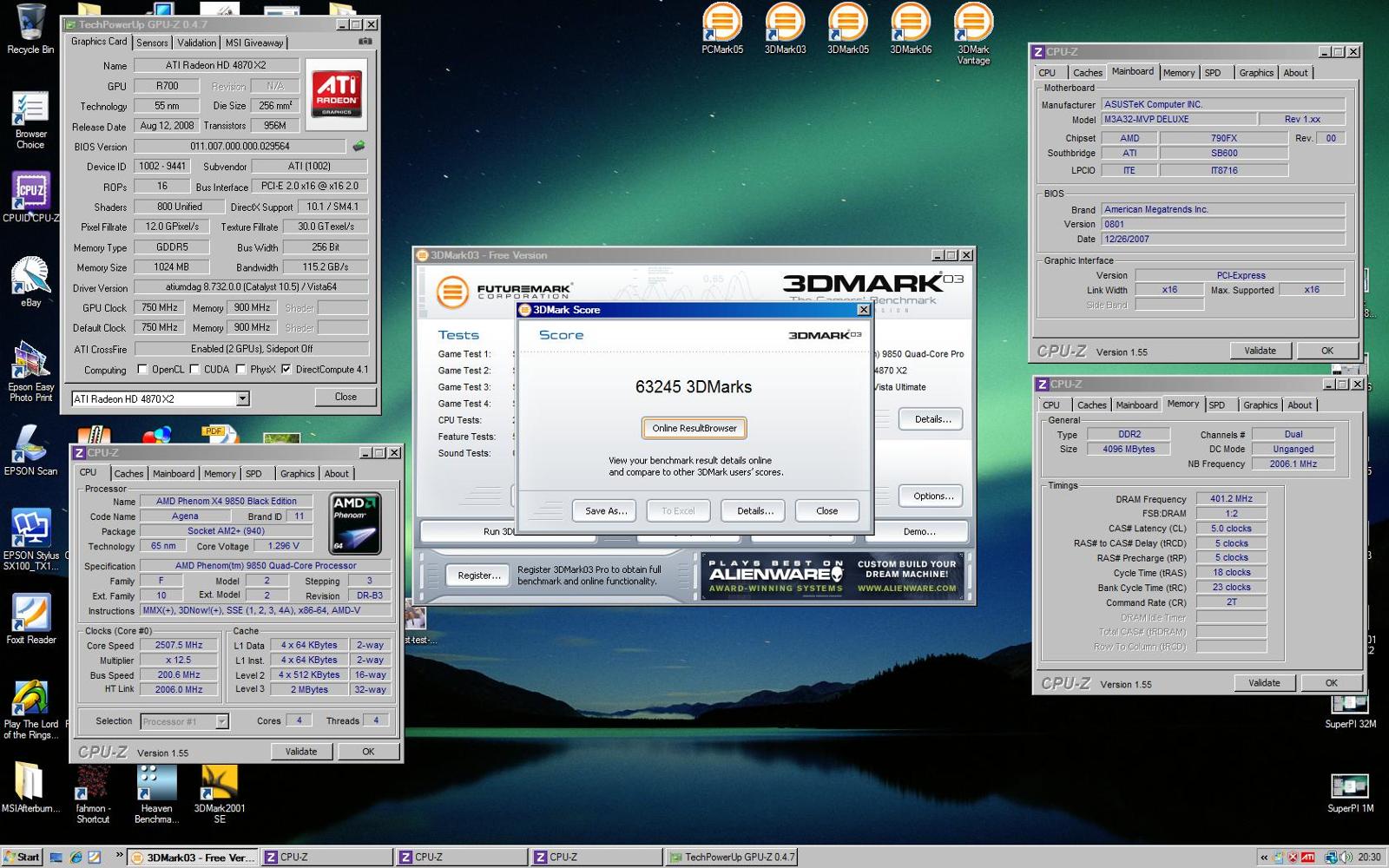This screenshot has width=1389, height=868.
Task: Select Graphics tab in Memory CPU-Z window
Action: click(x=1261, y=405)
